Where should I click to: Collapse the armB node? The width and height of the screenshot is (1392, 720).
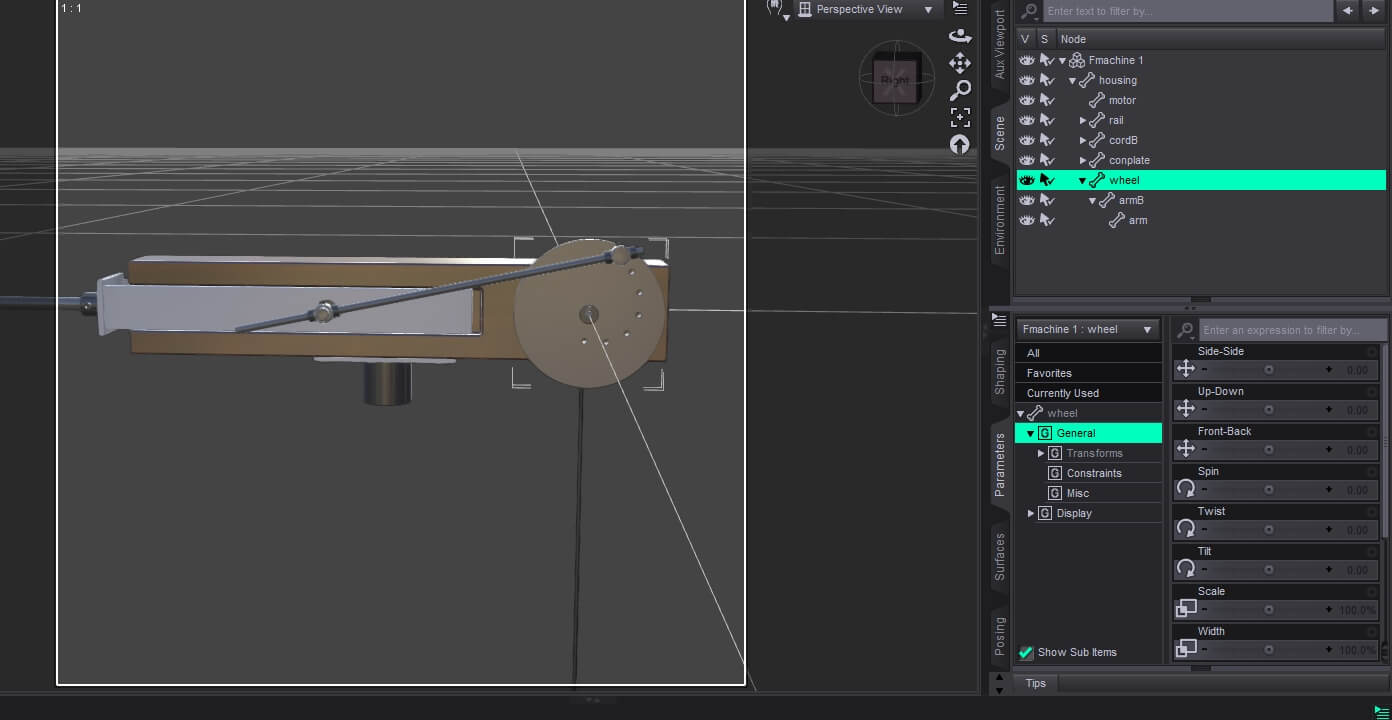click(1092, 200)
